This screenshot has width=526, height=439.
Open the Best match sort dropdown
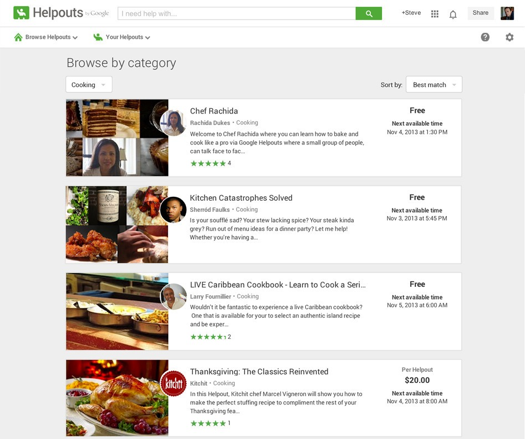434,85
